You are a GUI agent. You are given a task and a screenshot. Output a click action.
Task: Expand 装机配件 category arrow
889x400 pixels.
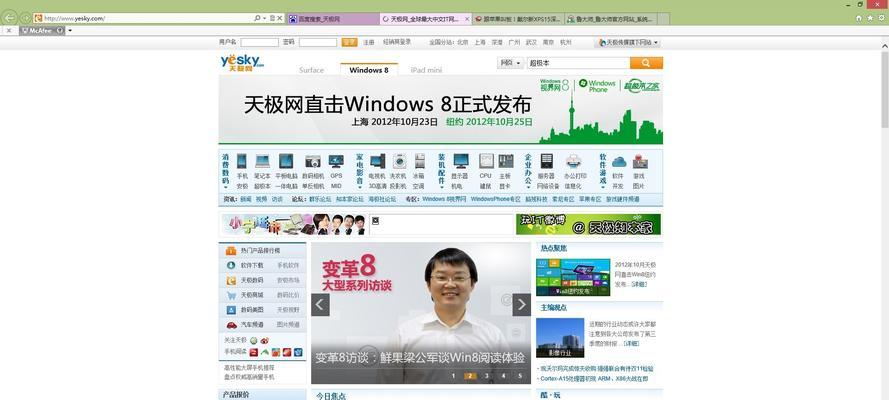coord(442,187)
